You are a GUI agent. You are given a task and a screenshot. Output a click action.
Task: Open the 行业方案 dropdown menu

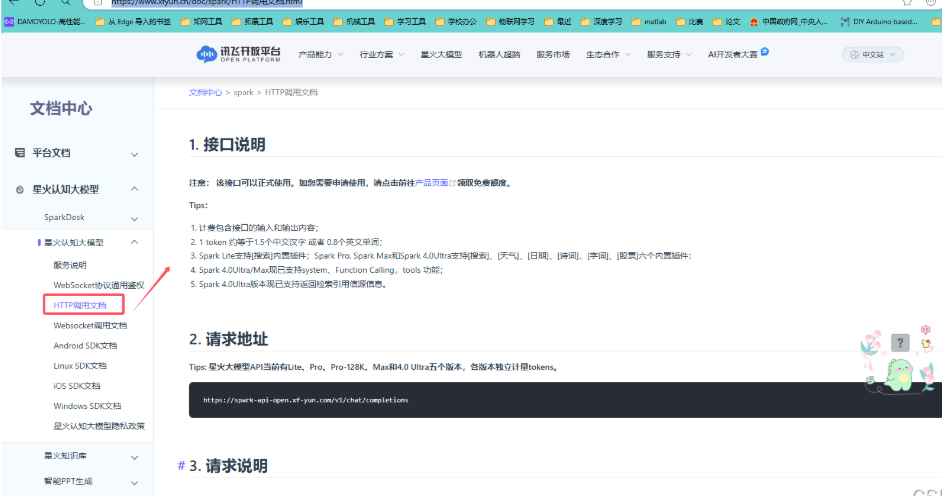click(x=382, y=55)
